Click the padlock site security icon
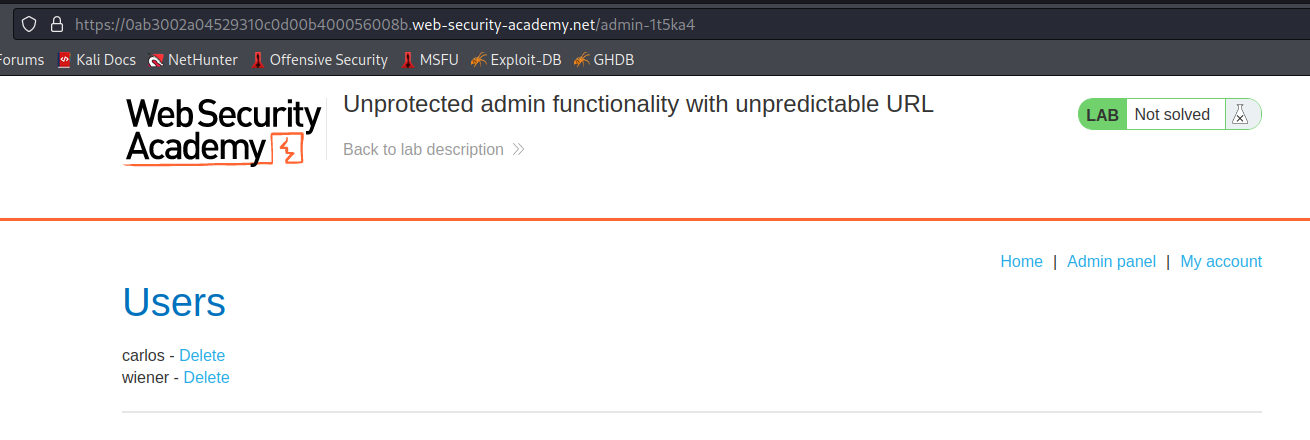Screen dimensions: 1310x440 [x=56, y=24]
